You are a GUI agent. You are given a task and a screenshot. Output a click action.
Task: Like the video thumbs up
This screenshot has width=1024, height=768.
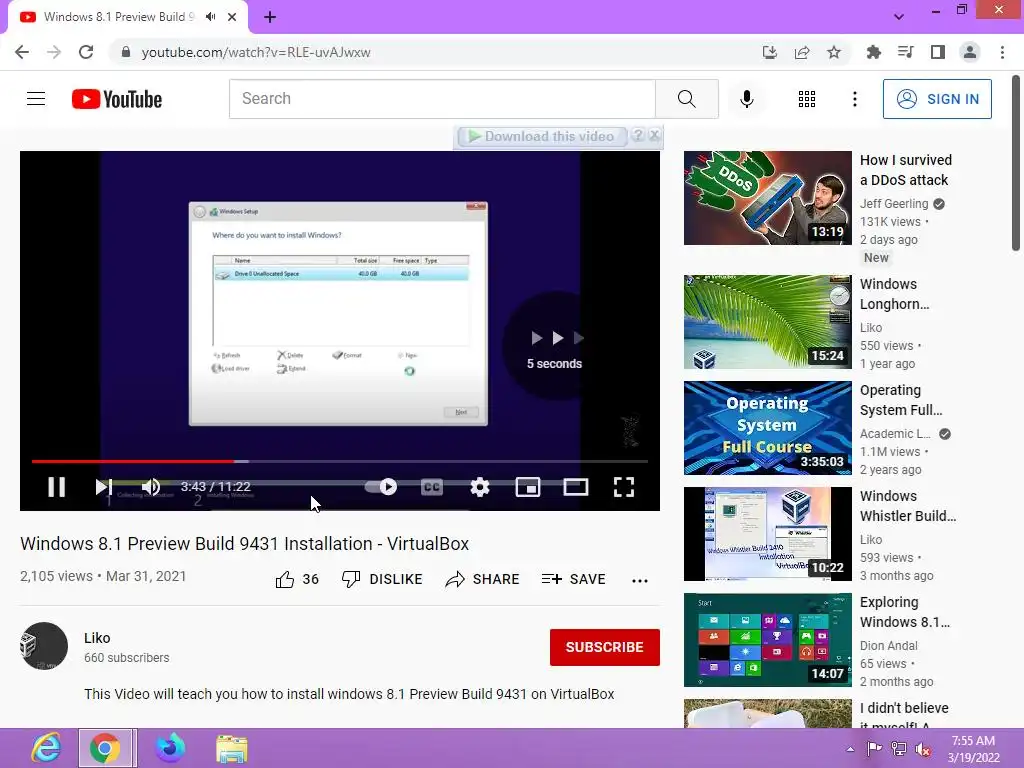tap(297, 579)
